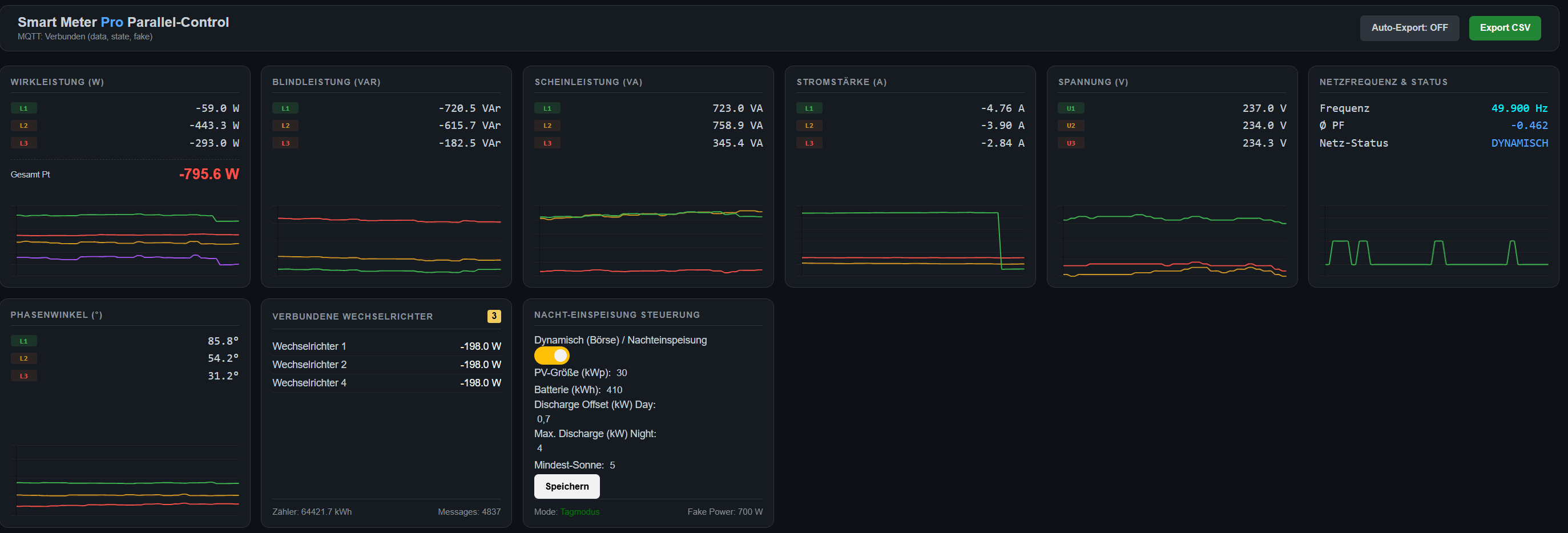
Task: Click the U2 badge in Spannung panel
Action: 1071,126
